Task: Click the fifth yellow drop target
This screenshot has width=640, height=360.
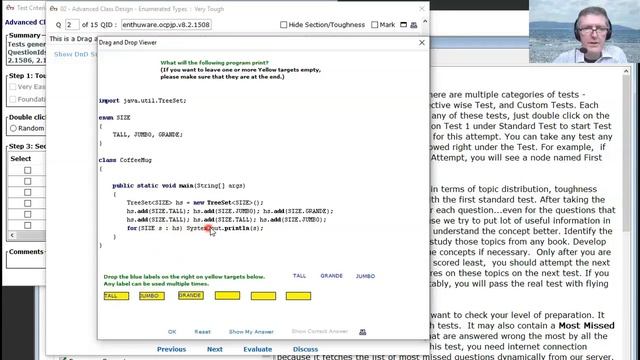Action: pos(263,296)
